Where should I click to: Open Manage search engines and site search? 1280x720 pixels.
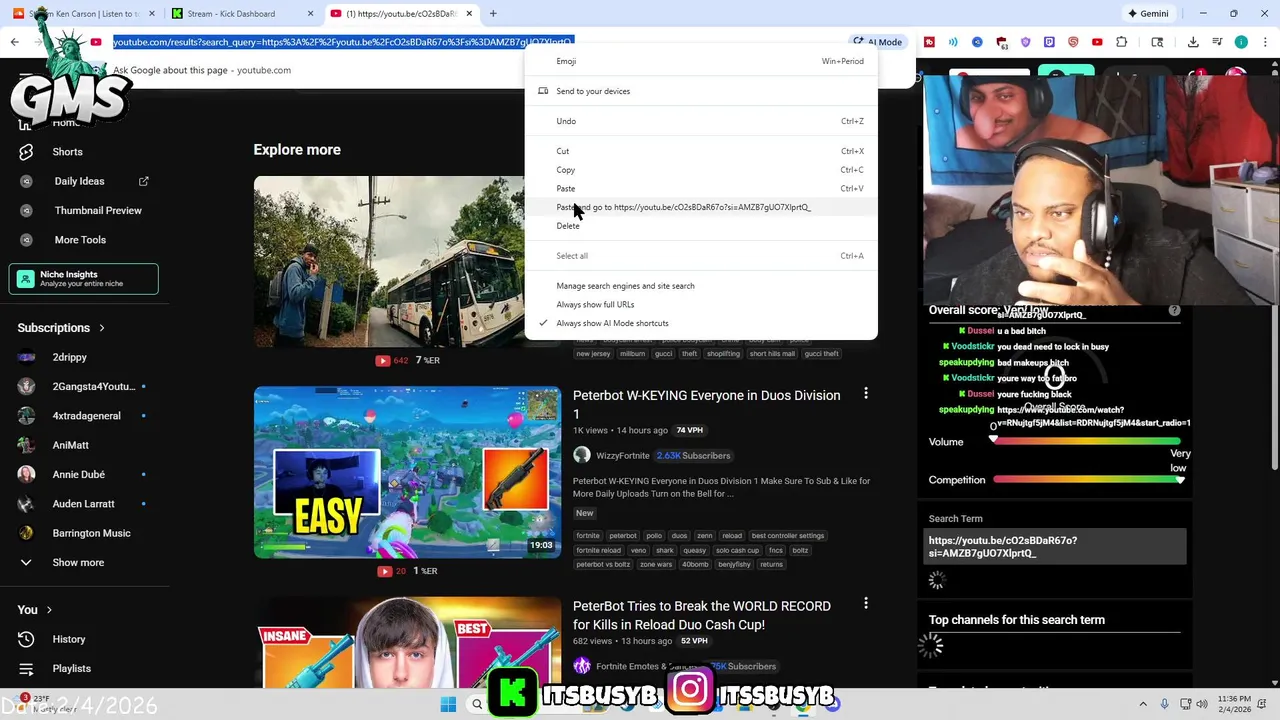click(x=701, y=286)
